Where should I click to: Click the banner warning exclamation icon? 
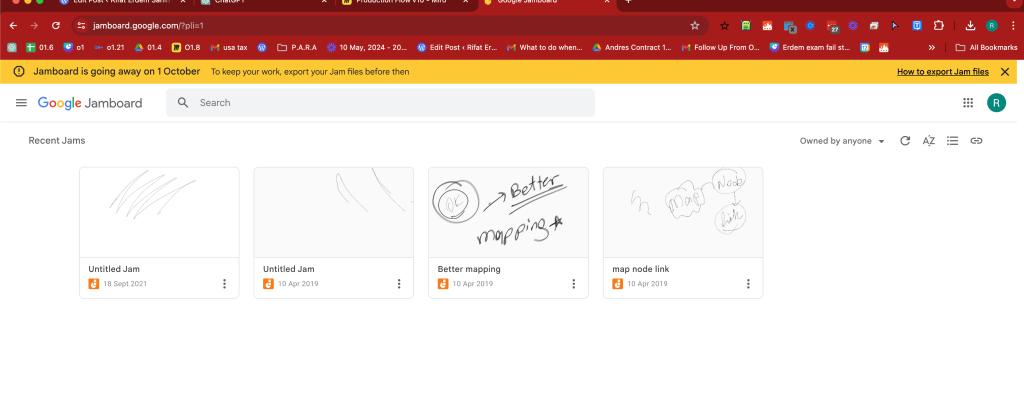point(19,71)
